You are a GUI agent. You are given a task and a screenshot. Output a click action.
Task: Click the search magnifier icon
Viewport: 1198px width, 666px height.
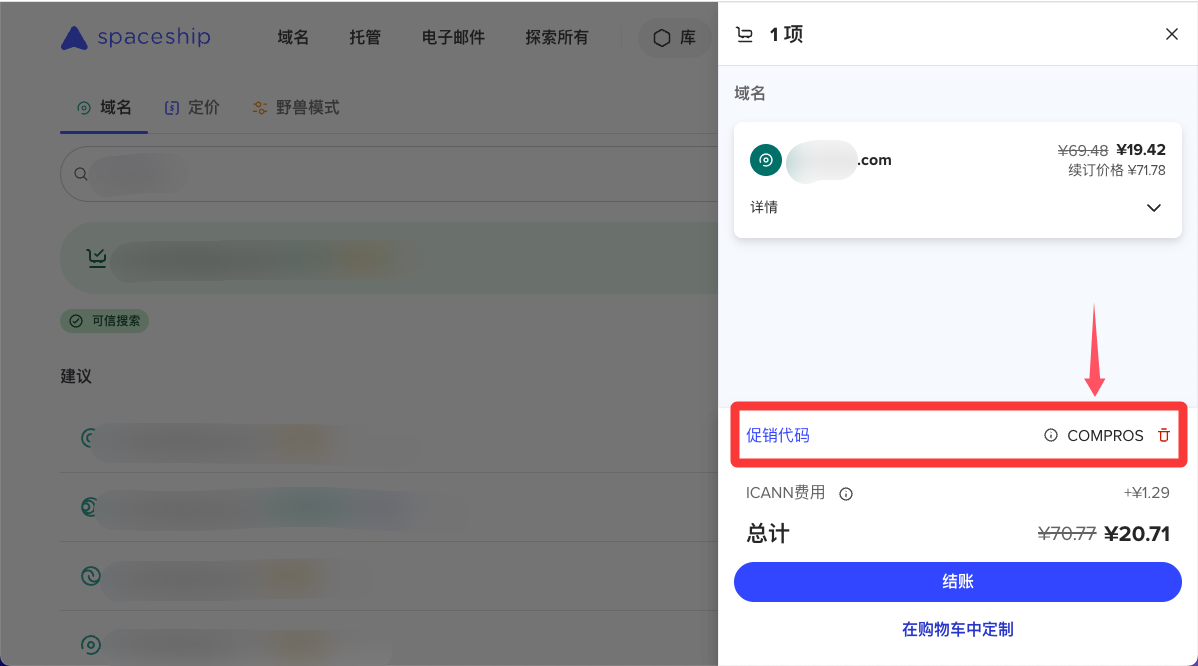pyautogui.click(x=81, y=175)
